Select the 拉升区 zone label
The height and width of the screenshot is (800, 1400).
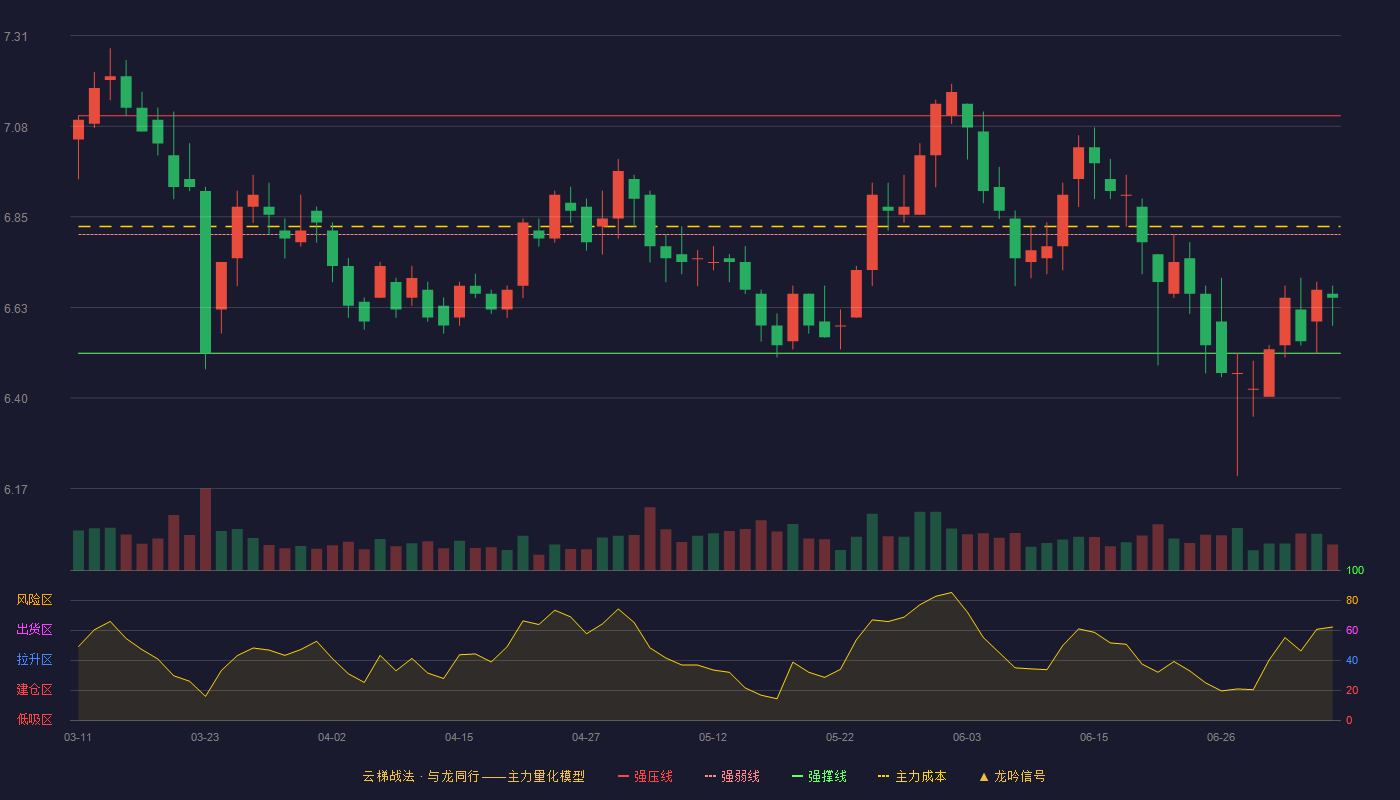tap(34, 660)
